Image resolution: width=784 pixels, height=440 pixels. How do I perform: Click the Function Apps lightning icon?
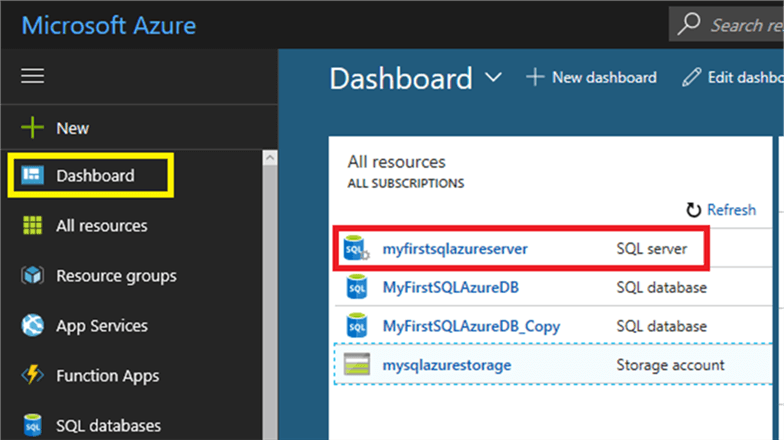[33, 376]
